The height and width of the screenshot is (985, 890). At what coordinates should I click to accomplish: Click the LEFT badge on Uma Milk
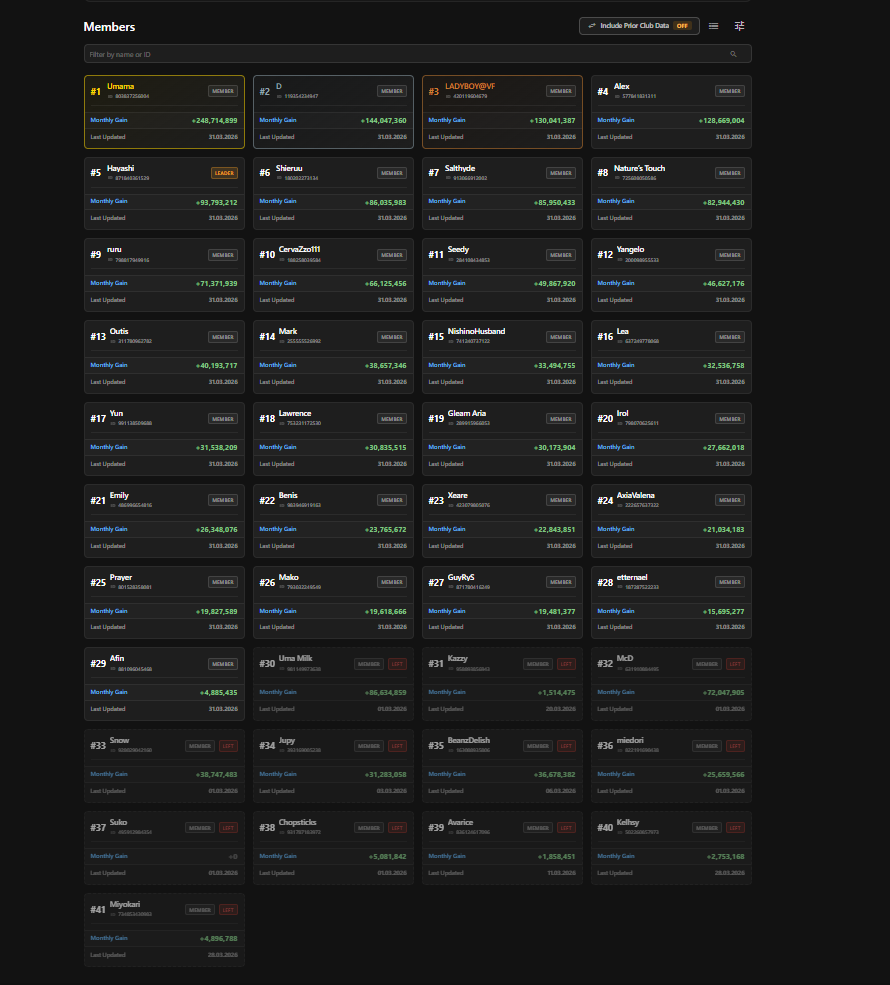coord(397,664)
